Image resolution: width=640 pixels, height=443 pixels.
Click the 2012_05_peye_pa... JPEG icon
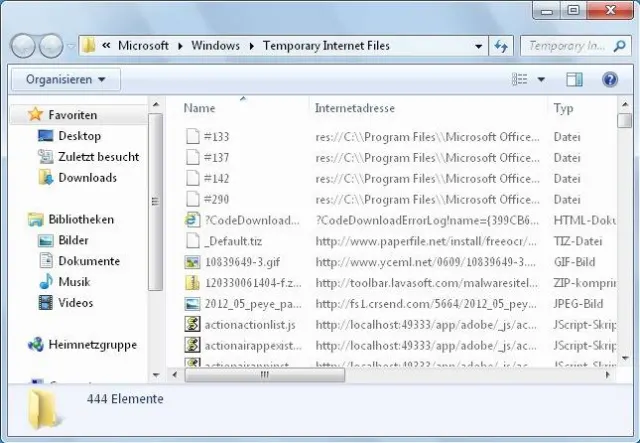click(x=192, y=304)
